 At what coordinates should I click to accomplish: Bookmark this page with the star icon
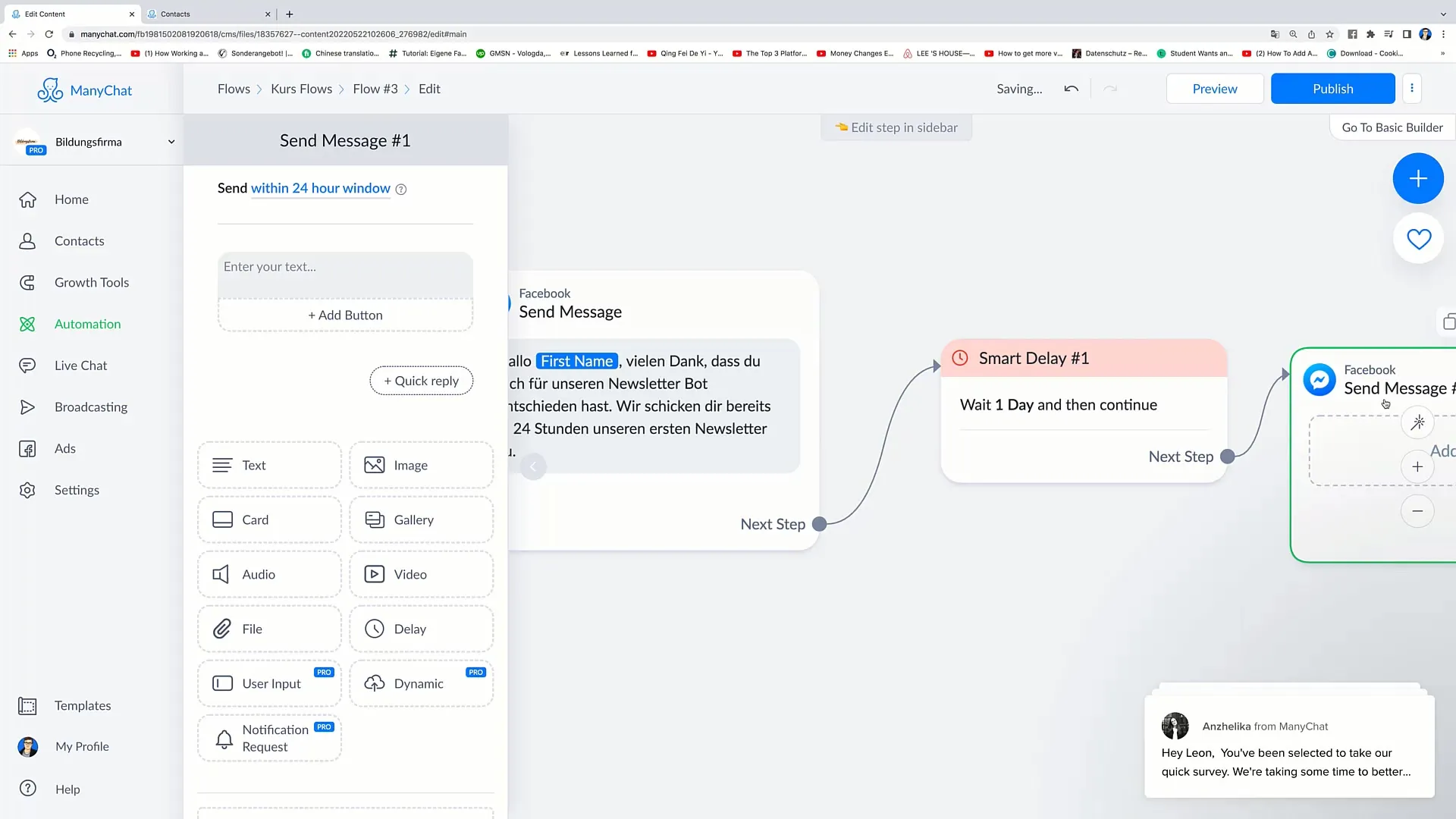click(1329, 34)
